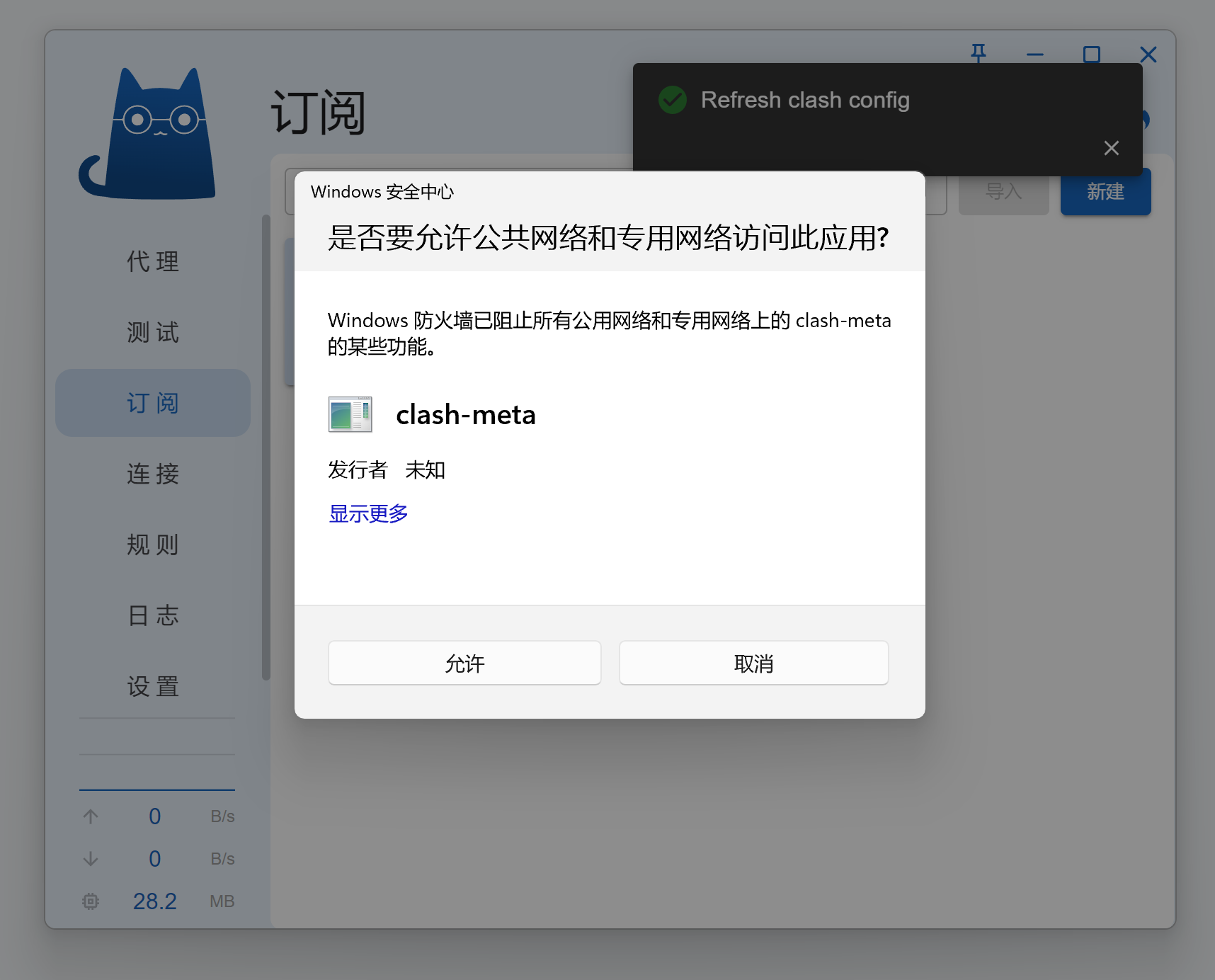This screenshot has height=980, width=1215.
Task: Open the 规则 (Rules) page
Action: tap(153, 545)
